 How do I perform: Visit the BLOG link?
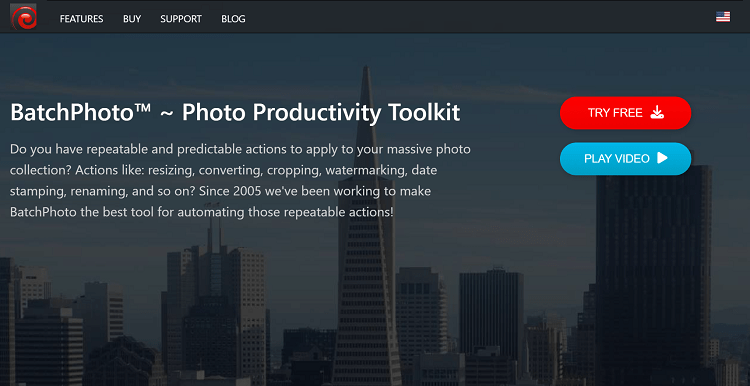coord(233,19)
